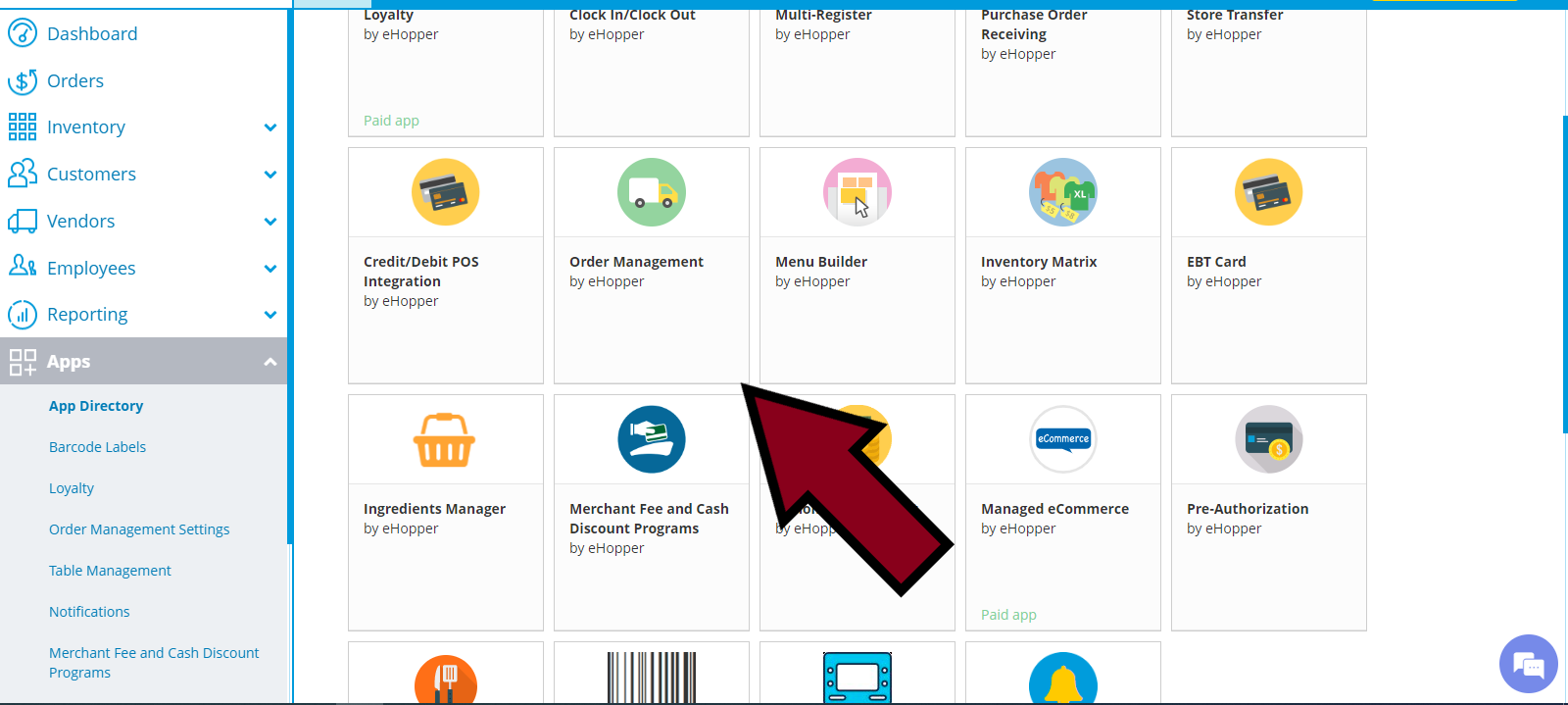The image size is (1568, 705).
Task: Click the Pre-Authorization card icon
Action: point(1269,439)
